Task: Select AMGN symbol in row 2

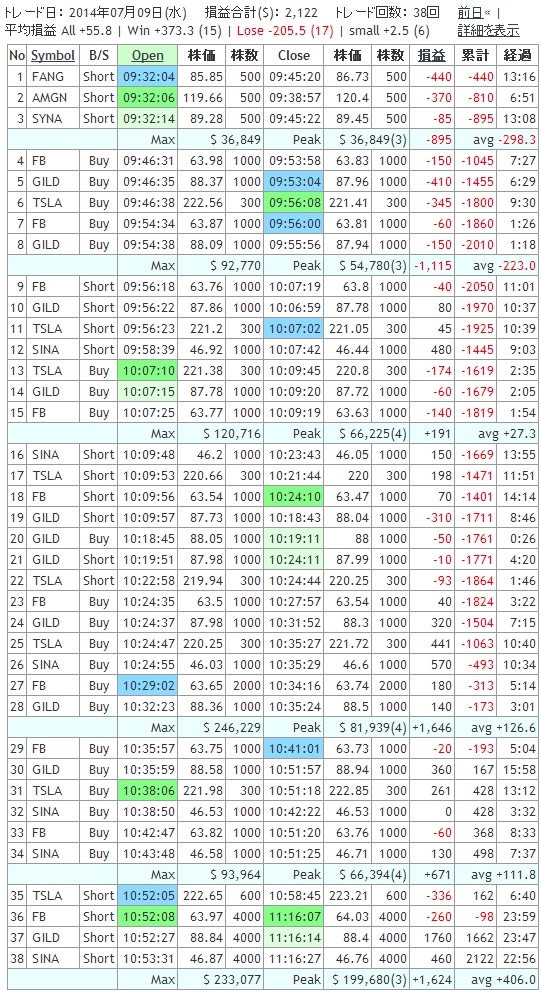Action: (48, 98)
